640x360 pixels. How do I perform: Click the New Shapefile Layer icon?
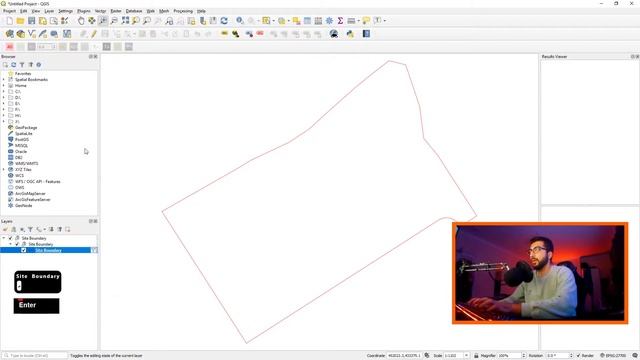point(31,34)
